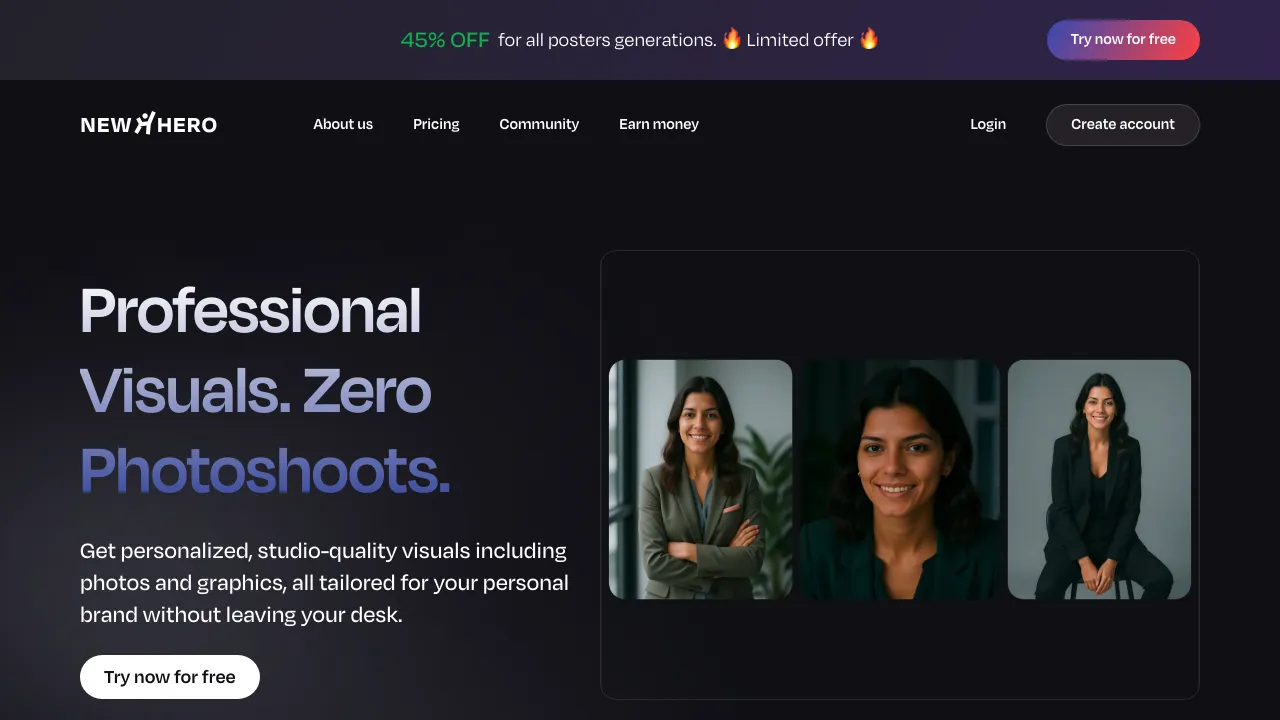Click the fire emoji before 'Limited offer'
1280x720 pixels.
tap(732, 39)
